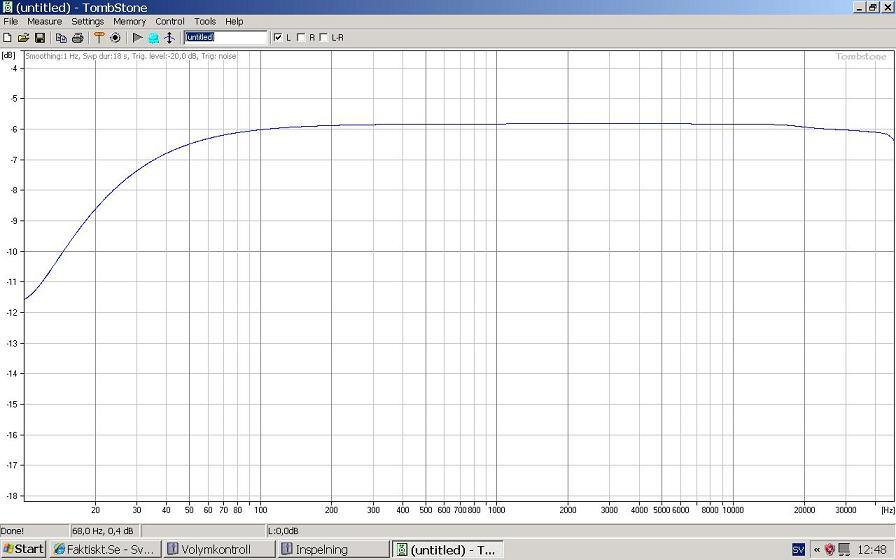Enable the L-R channel checkbox
Viewport: 896px width, 560px height.
coord(323,38)
